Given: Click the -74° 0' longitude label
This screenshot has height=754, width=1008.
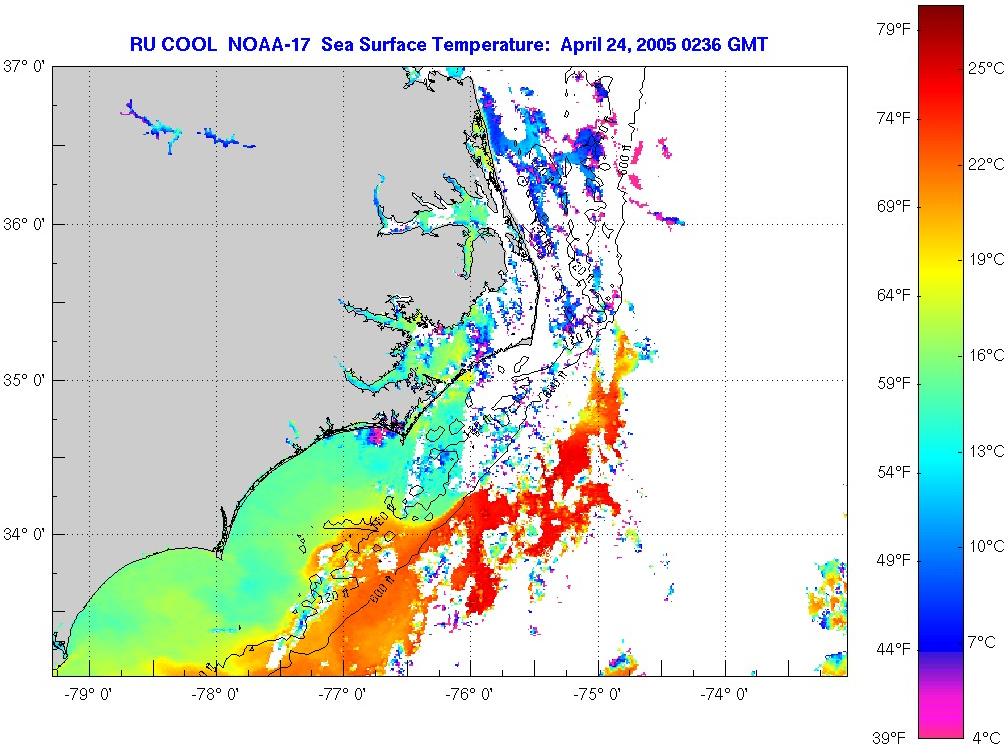Looking at the screenshot, I should pos(725,694).
